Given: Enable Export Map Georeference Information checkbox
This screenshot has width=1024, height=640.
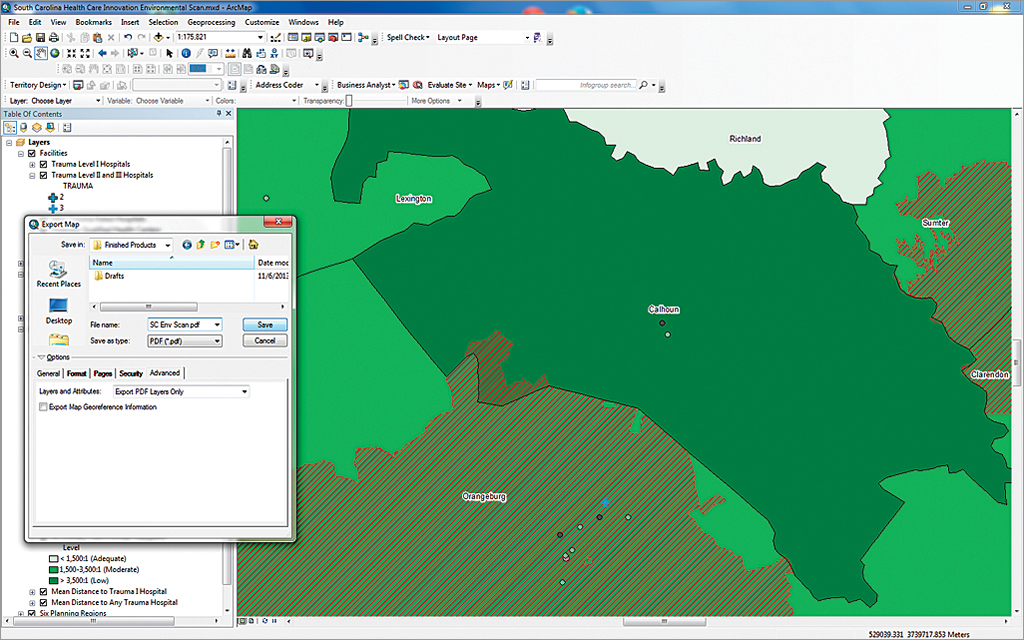Looking at the screenshot, I should (x=43, y=407).
